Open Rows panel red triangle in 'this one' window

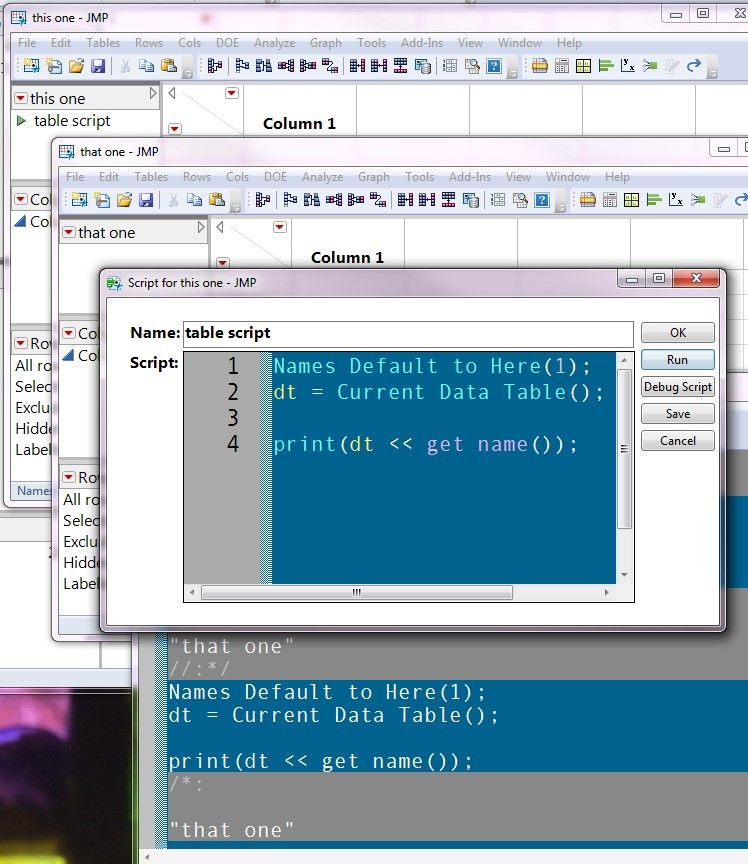[21, 343]
